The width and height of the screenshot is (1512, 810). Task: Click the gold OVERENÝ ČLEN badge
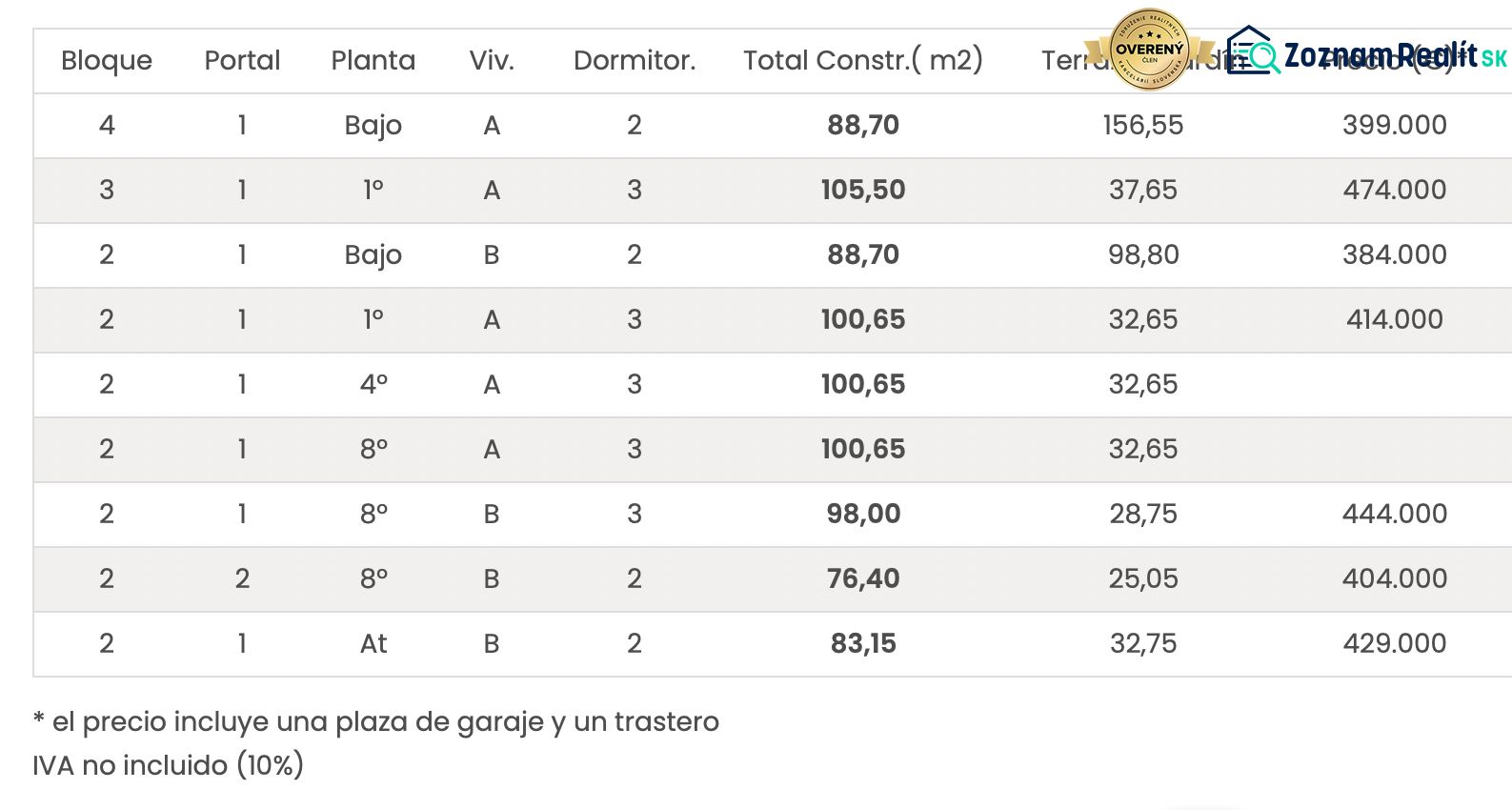pyautogui.click(x=1149, y=51)
